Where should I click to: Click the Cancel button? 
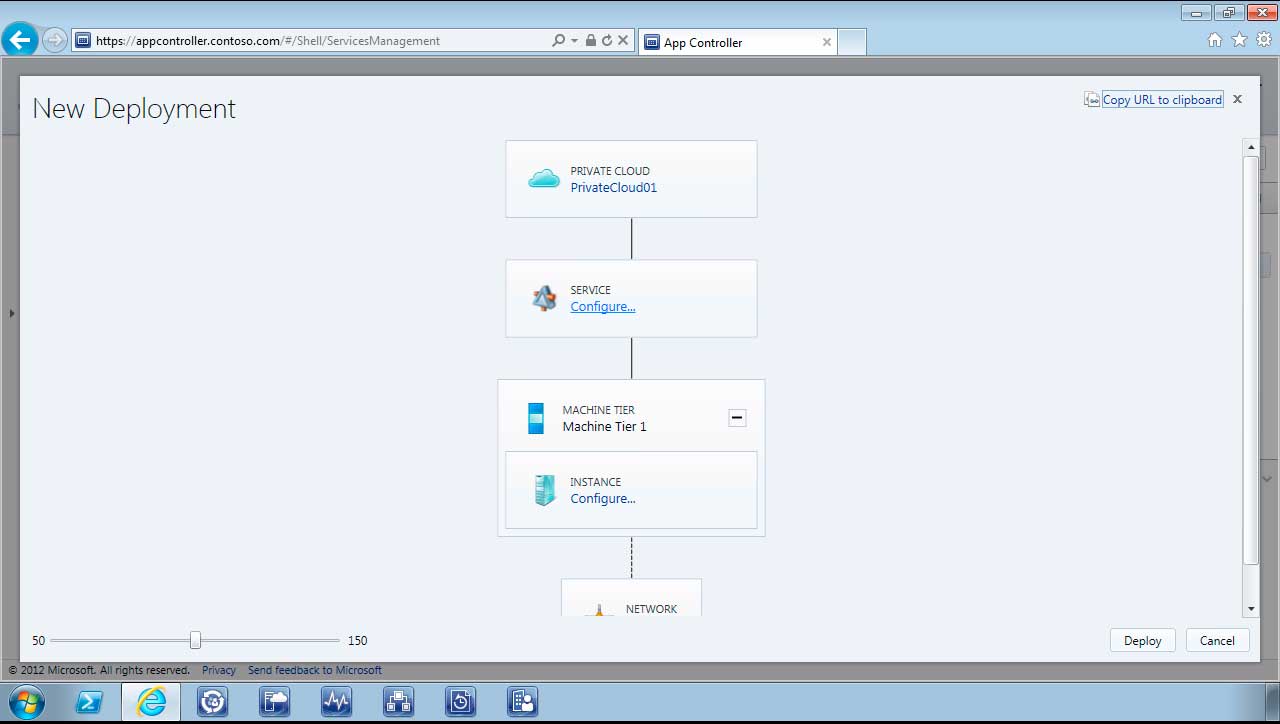pos(1217,641)
